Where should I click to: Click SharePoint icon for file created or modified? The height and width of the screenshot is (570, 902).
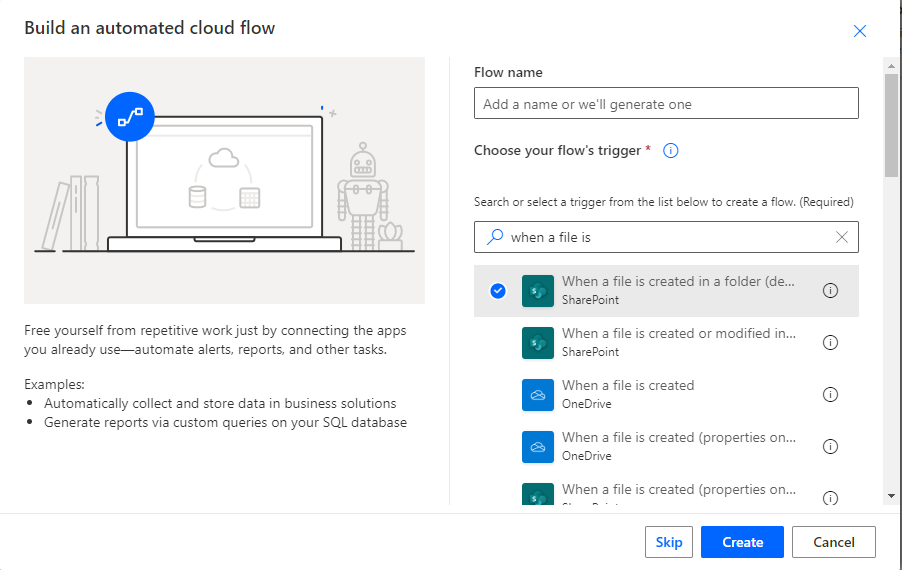[538, 343]
